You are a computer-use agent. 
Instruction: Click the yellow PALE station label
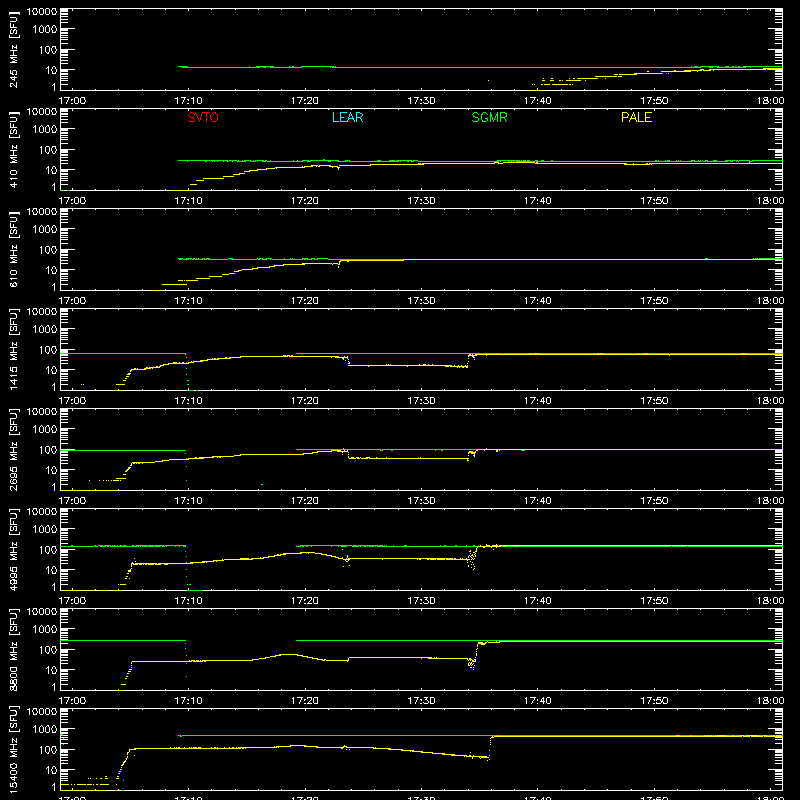coord(636,117)
